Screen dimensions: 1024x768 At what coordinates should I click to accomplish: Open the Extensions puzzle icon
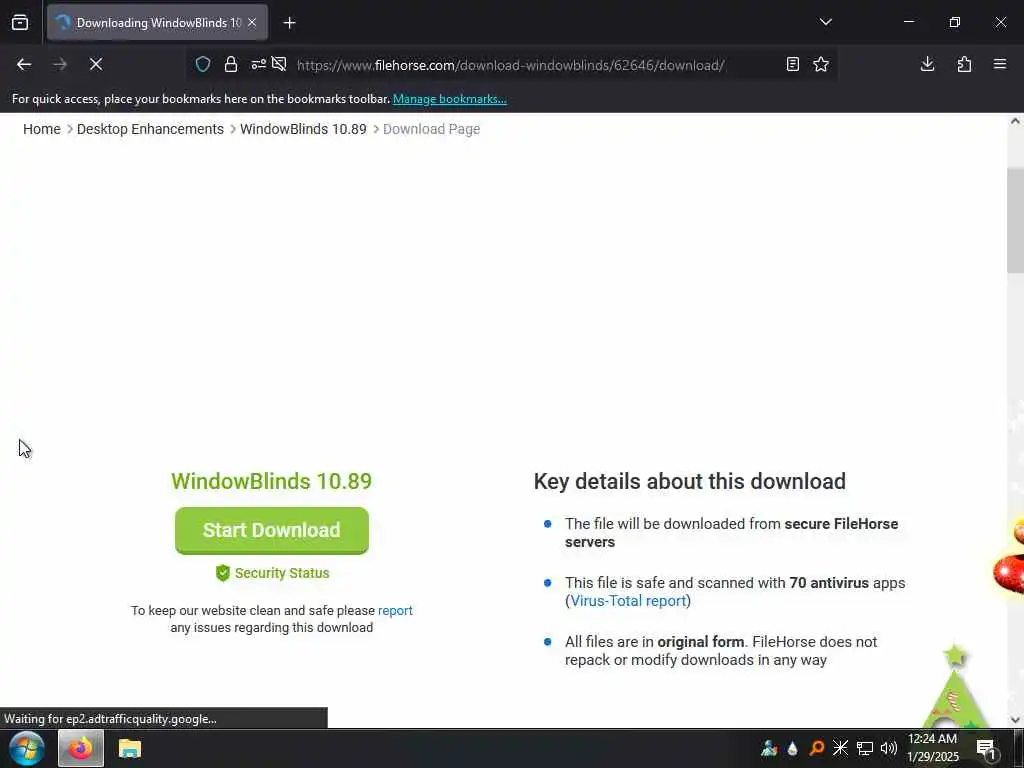click(x=964, y=64)
